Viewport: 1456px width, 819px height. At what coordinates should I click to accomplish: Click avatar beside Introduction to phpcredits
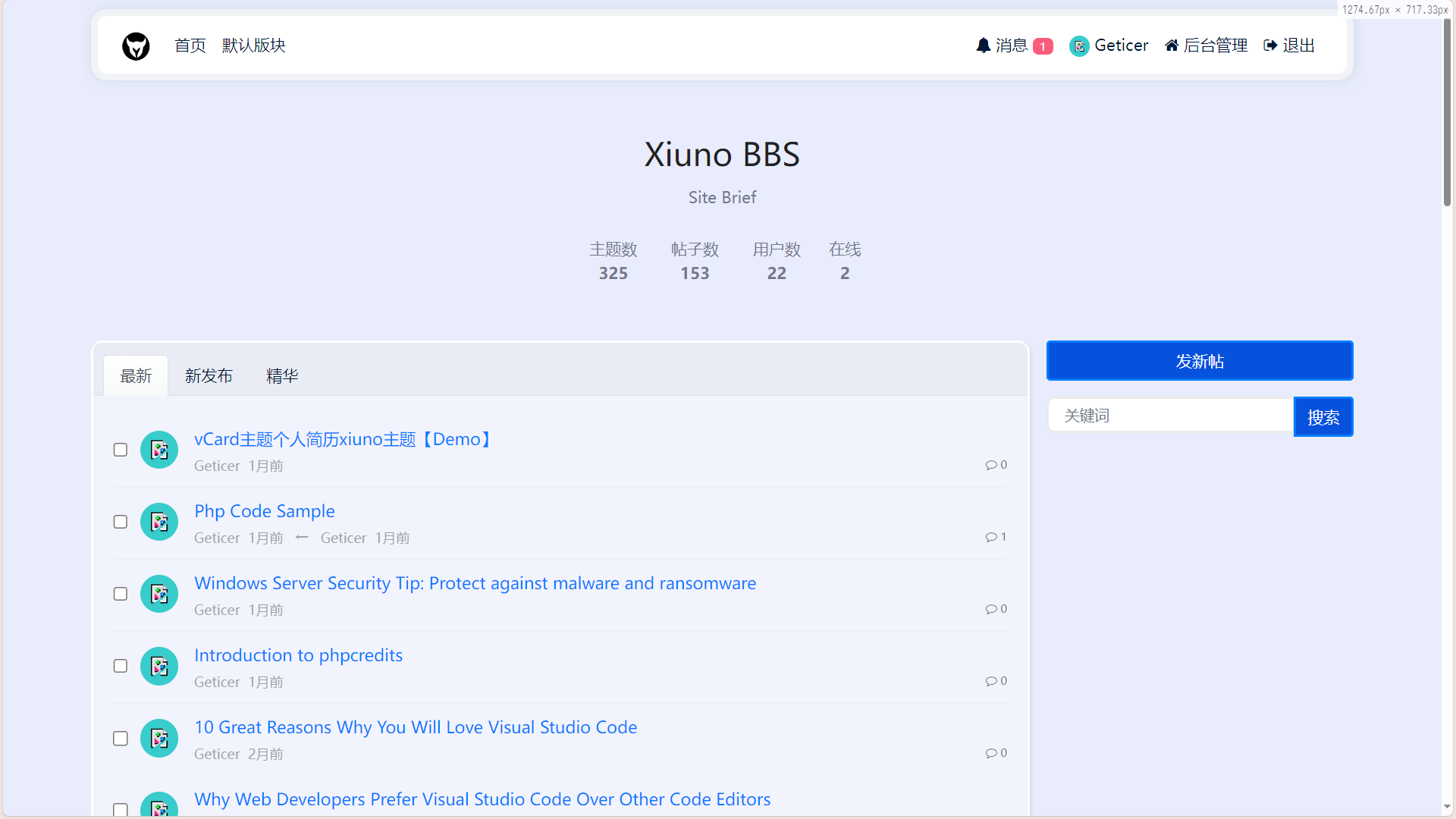(159, 666)
